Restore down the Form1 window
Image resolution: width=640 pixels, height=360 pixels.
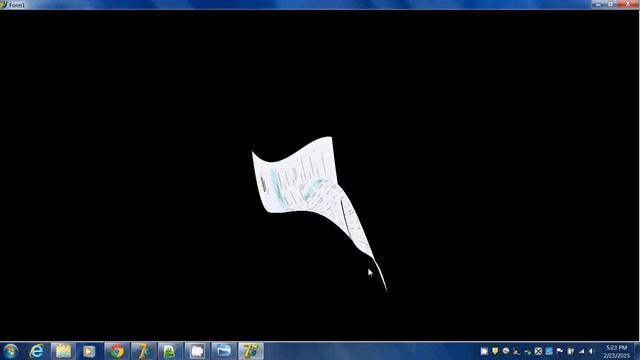pos(611,4)
